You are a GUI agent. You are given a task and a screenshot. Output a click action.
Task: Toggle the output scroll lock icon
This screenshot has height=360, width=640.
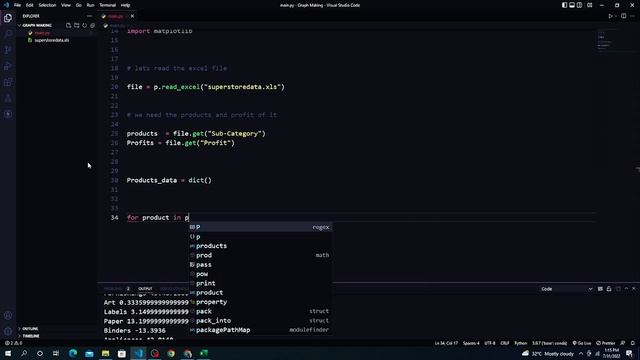609,289
